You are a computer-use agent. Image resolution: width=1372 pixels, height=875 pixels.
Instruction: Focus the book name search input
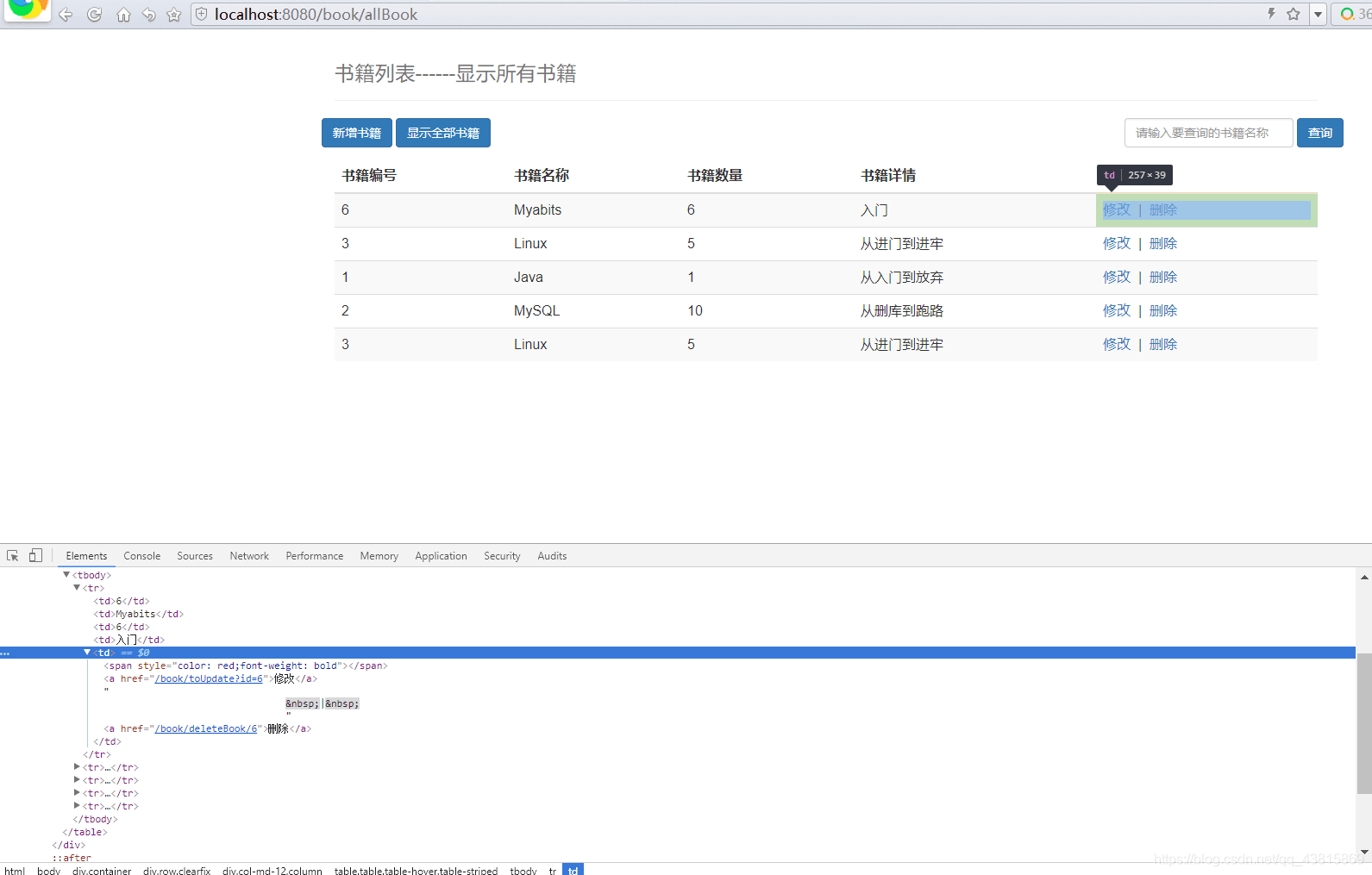[x=1209, y=133]
